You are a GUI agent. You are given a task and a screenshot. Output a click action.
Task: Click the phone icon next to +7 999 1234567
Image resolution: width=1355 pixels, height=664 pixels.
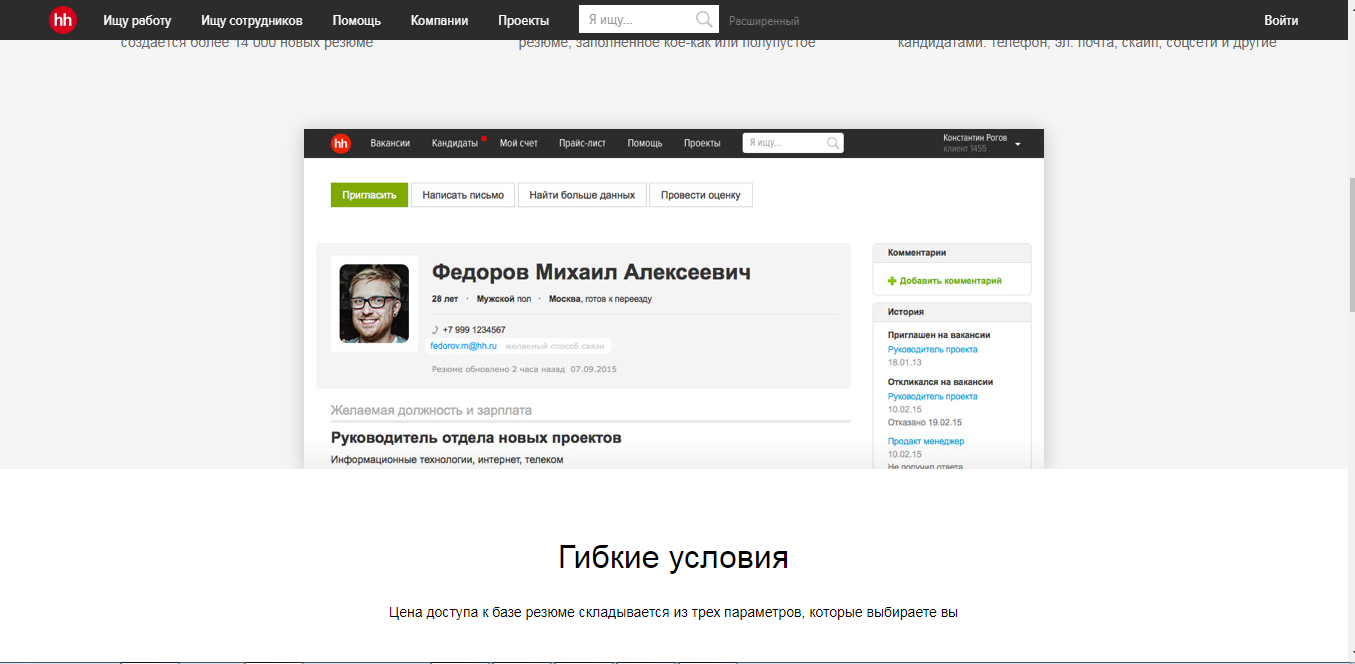point(436,329)
